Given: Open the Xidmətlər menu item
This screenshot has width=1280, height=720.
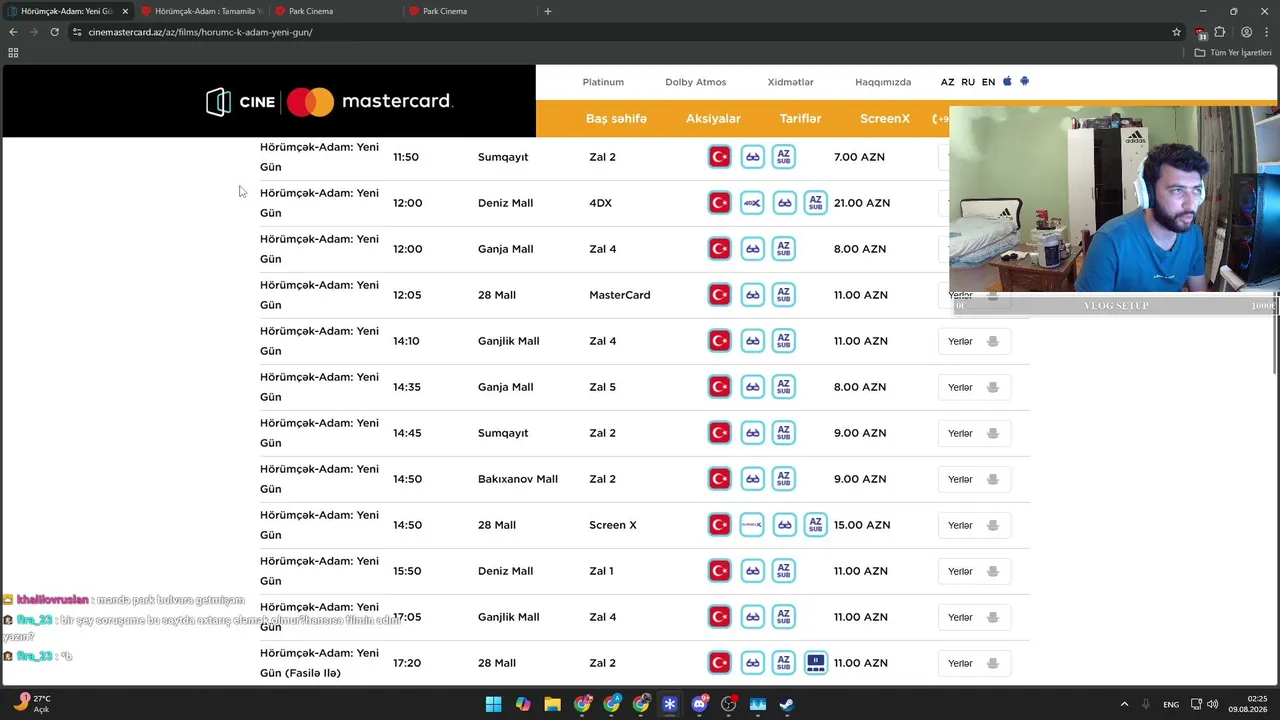Looking at the screenshot, I should pos(790,82).
